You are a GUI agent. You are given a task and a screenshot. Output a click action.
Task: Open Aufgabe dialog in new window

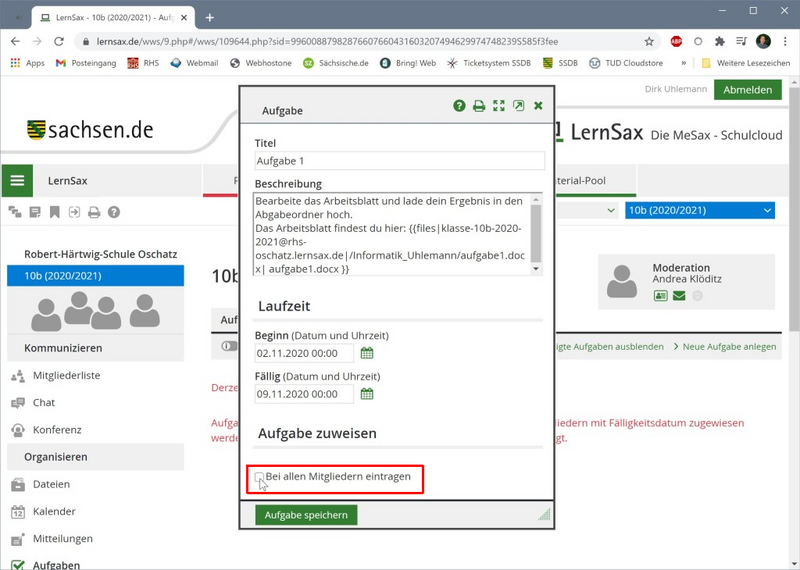(x=518, y=106)
